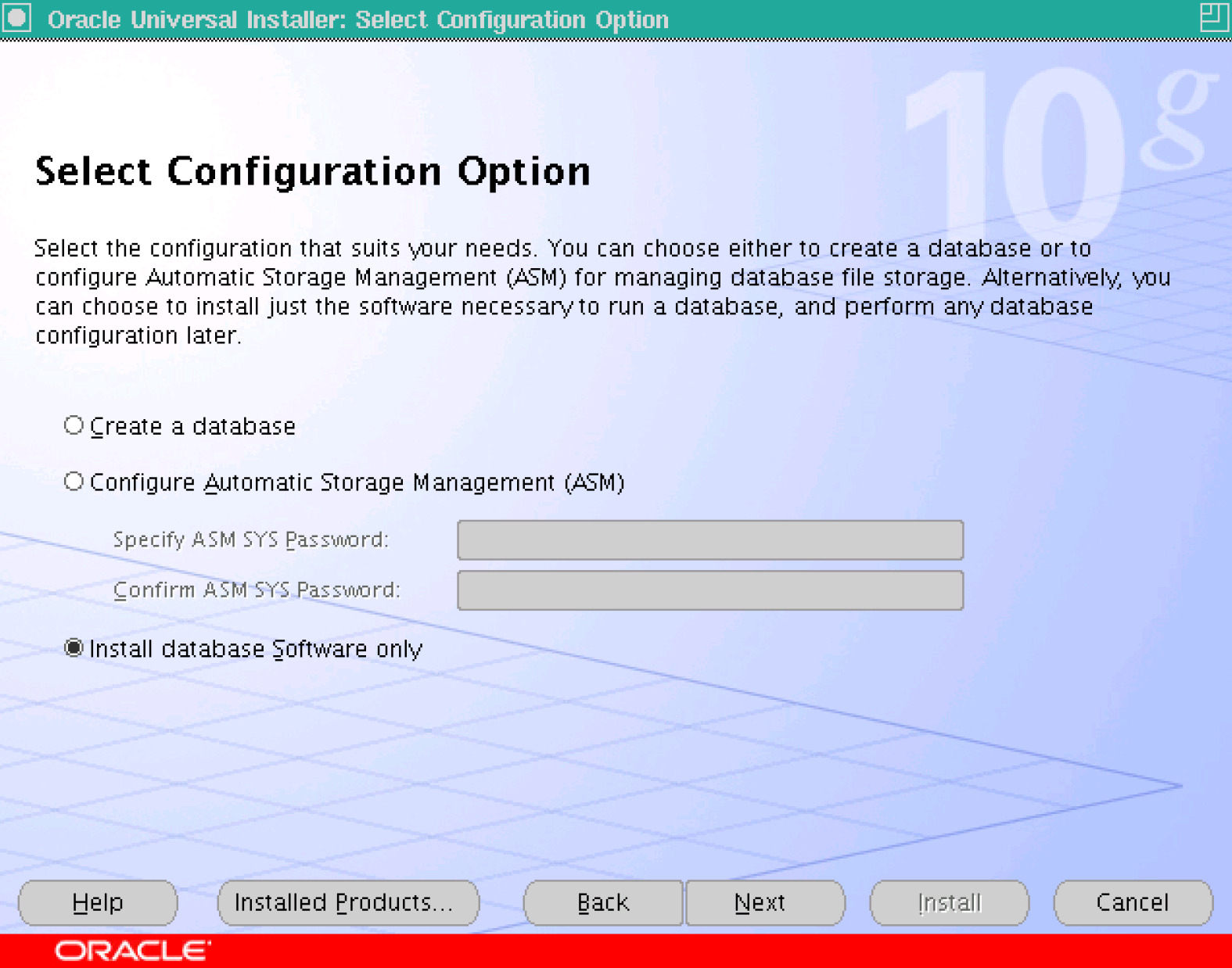Click the Select Configuration Option heading

pos(313,172)
